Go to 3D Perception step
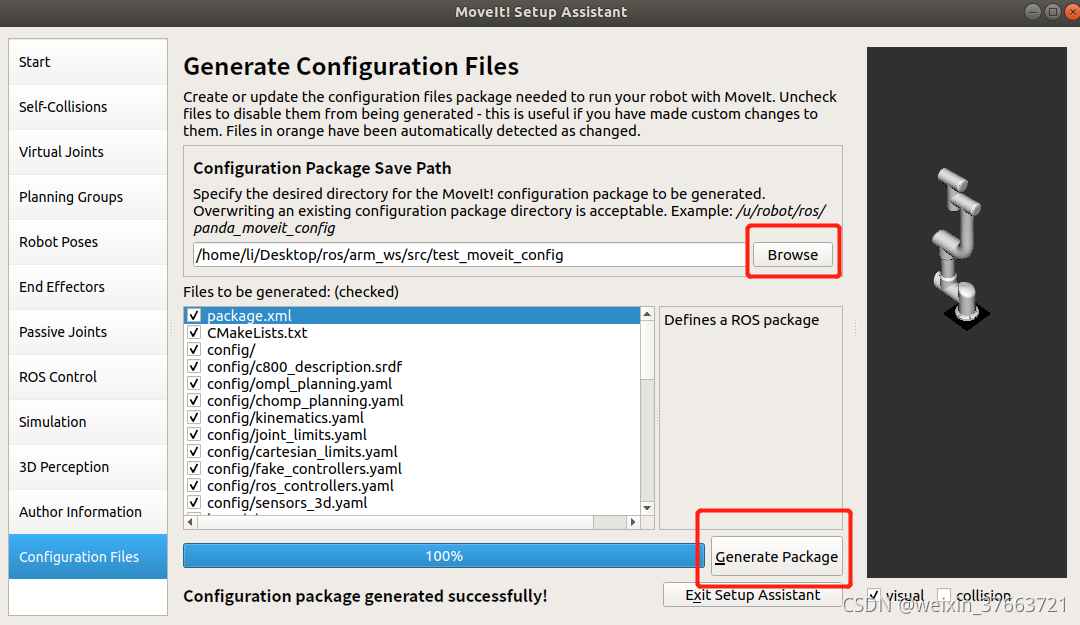This screenshot has height=625, width=1080. [87, 467]
